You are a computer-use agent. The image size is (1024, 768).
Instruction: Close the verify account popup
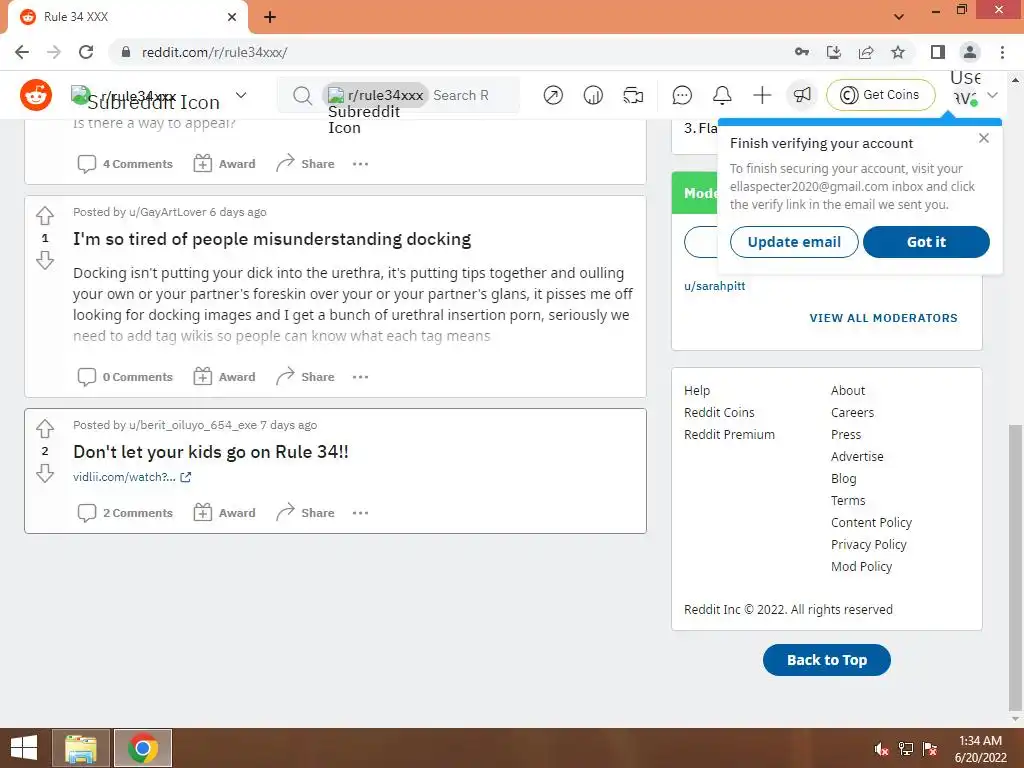(x=984, y=138)
